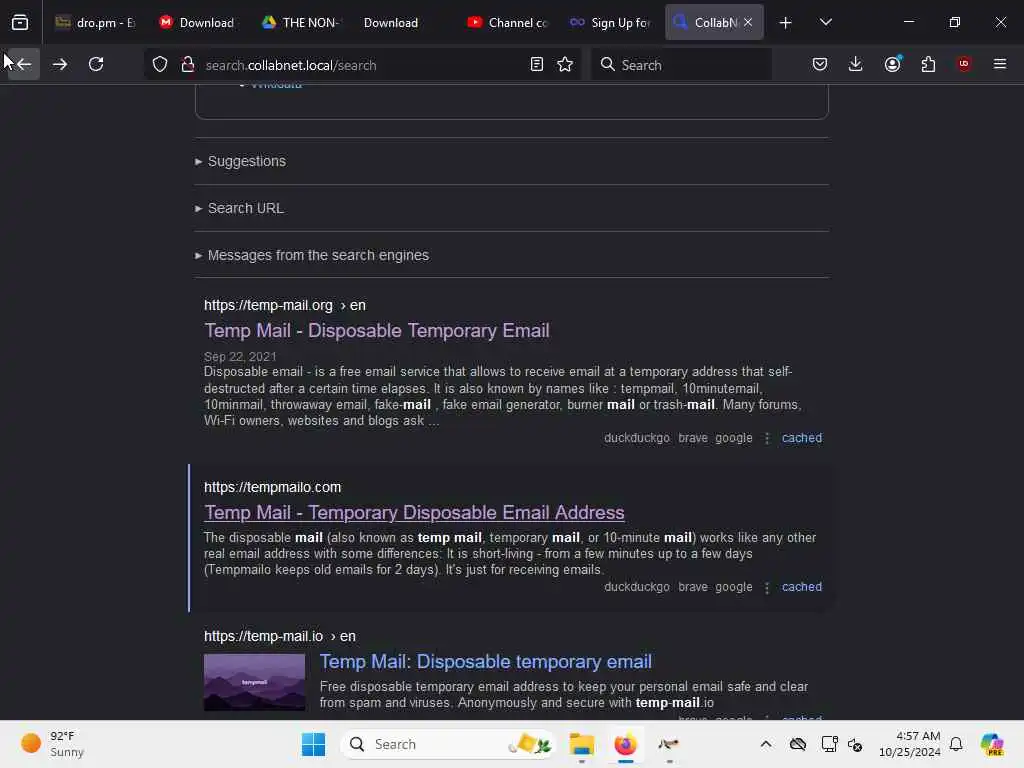Click the https://temp-mail.io URL text

point(263,636)
